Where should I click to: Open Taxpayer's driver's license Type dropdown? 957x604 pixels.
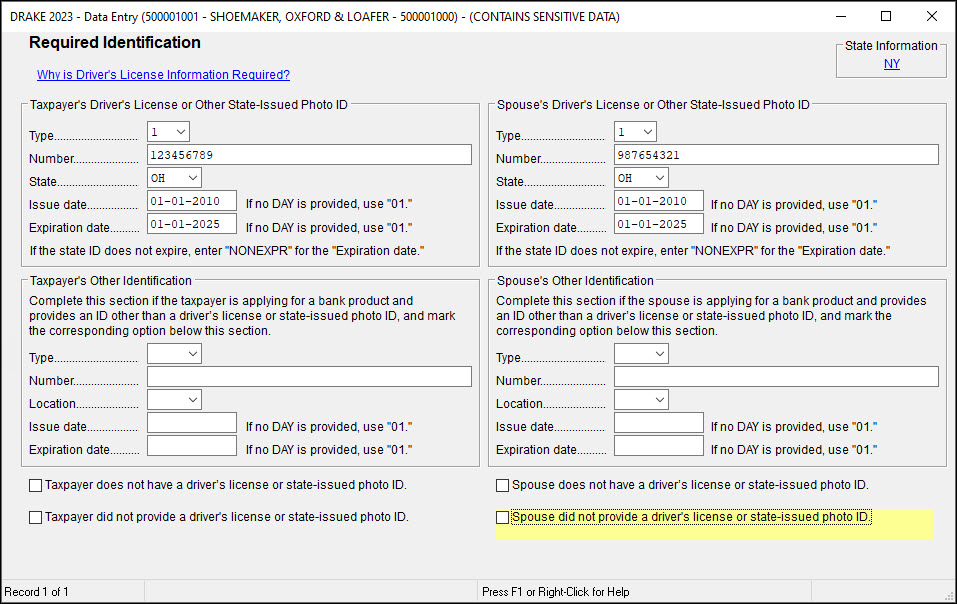[168, 132]
